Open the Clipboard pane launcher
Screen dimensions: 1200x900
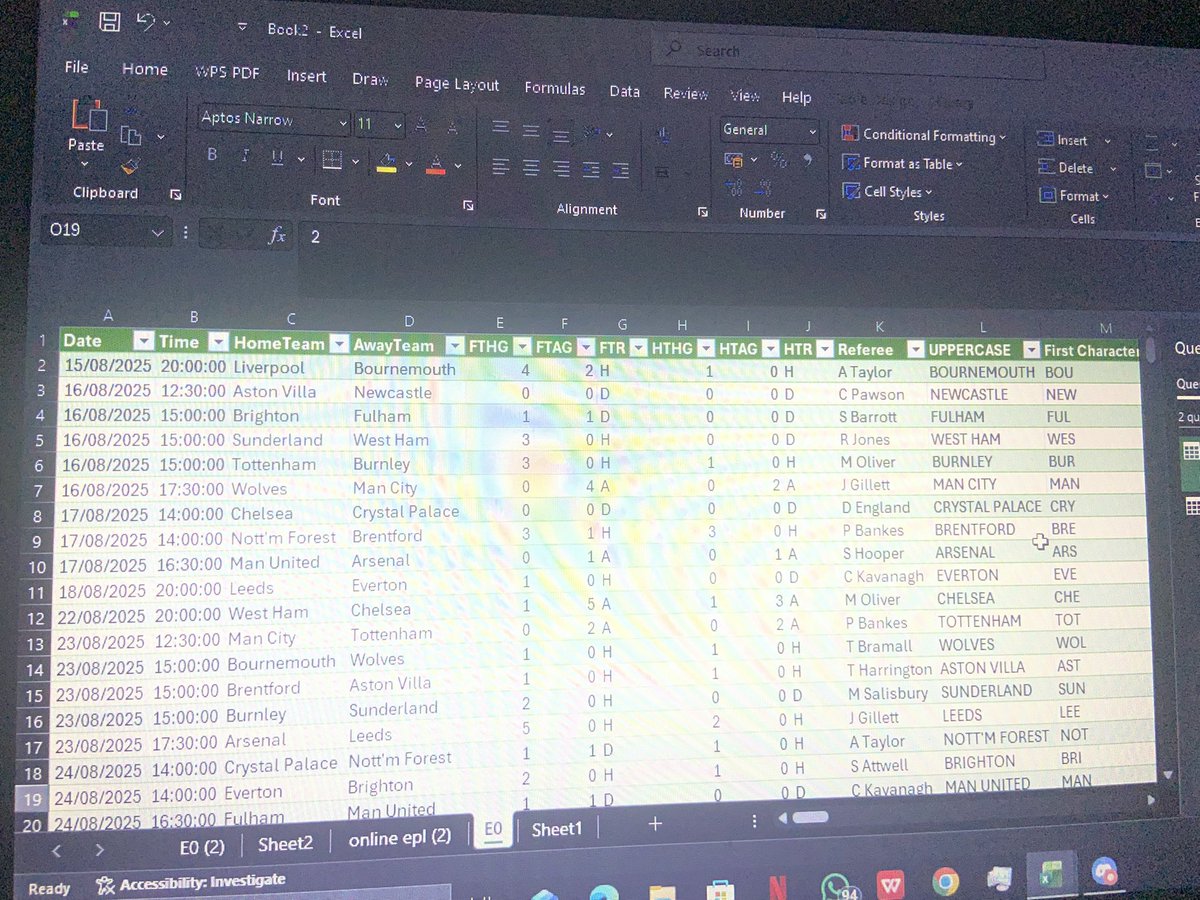(176, 195)
